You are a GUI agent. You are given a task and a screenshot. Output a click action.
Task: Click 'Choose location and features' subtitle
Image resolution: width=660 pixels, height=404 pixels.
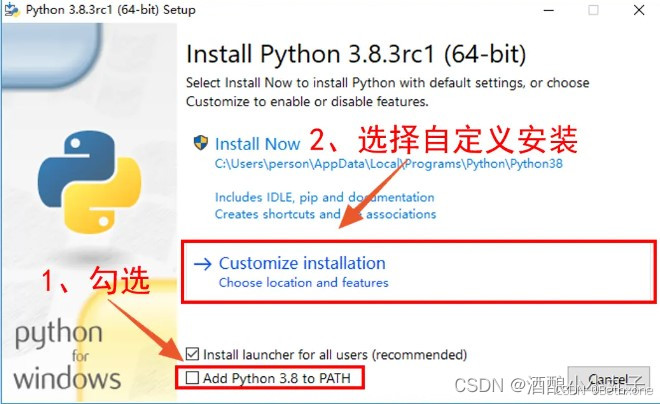click(x=303, y=282)
